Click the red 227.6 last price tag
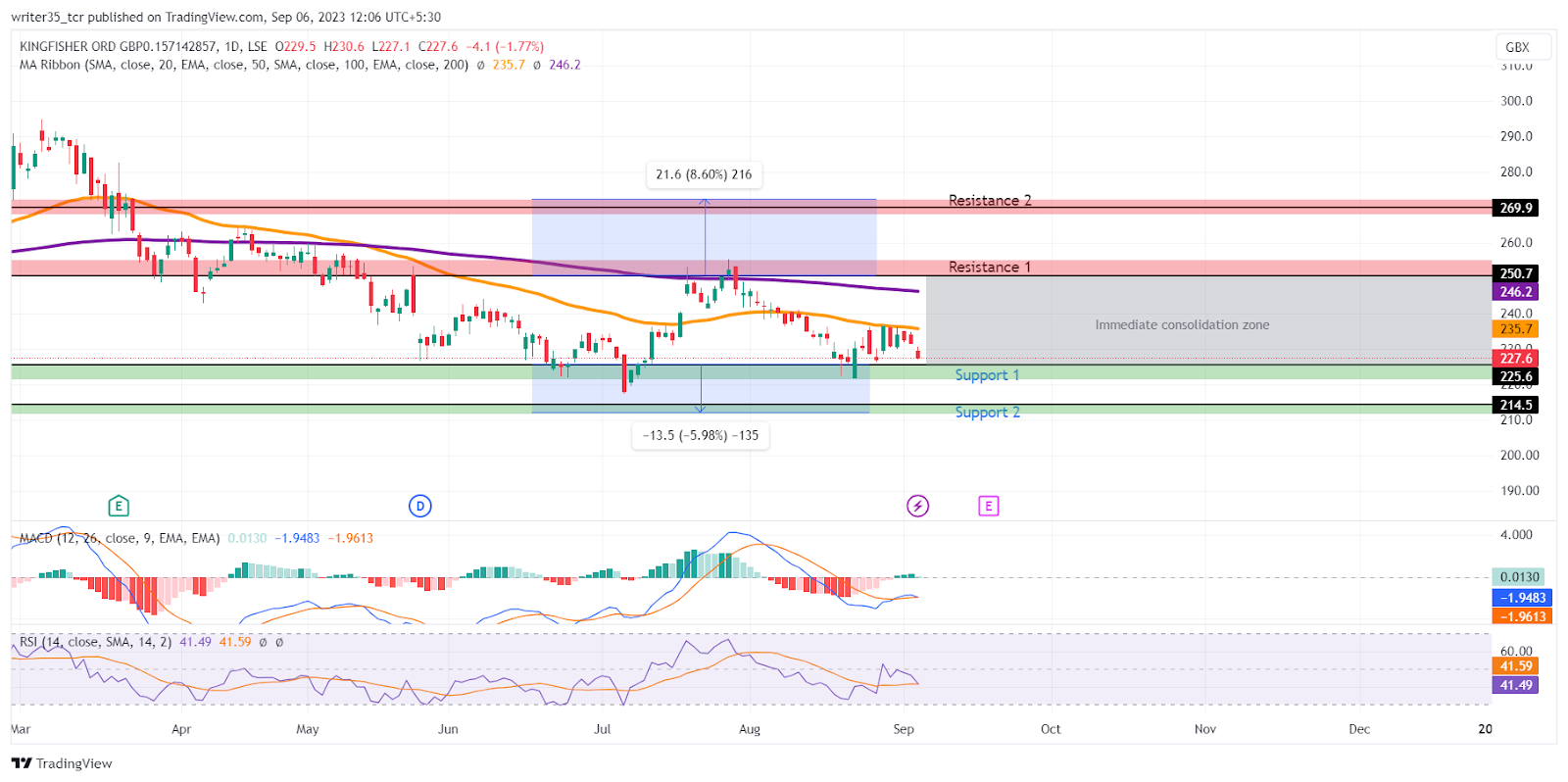The height and width of the screenshot is (782, 1568). 1515,358
